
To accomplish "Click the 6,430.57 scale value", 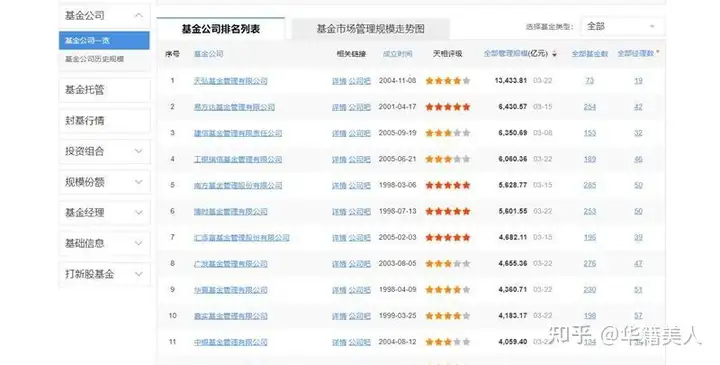I will point(512,107).
